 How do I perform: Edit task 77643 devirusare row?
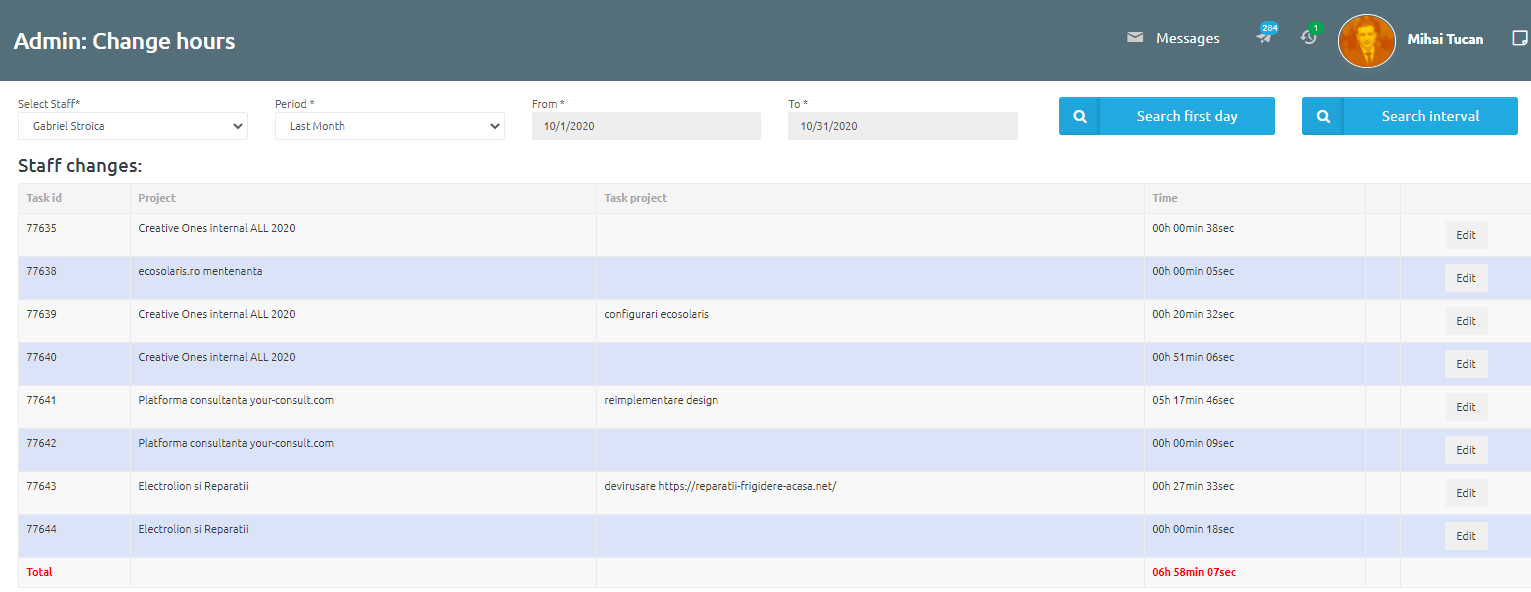[x=1466, y=493]
